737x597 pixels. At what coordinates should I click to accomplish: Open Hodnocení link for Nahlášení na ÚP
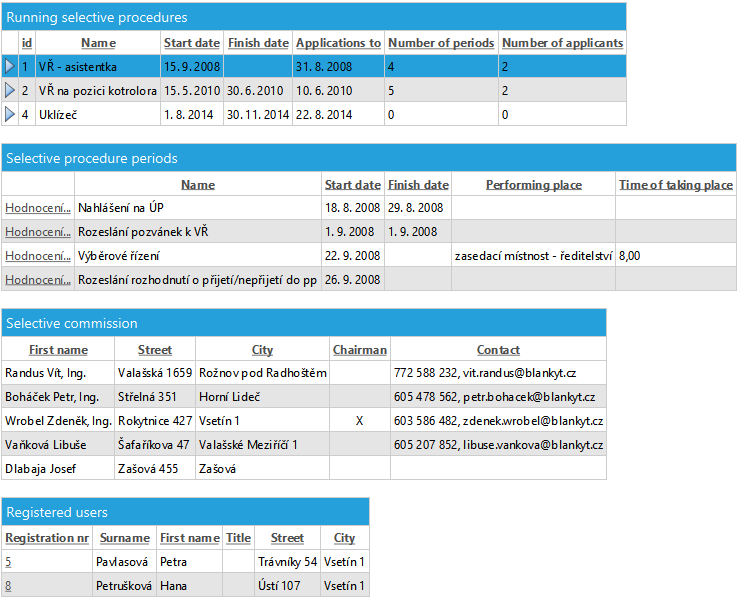38,208
